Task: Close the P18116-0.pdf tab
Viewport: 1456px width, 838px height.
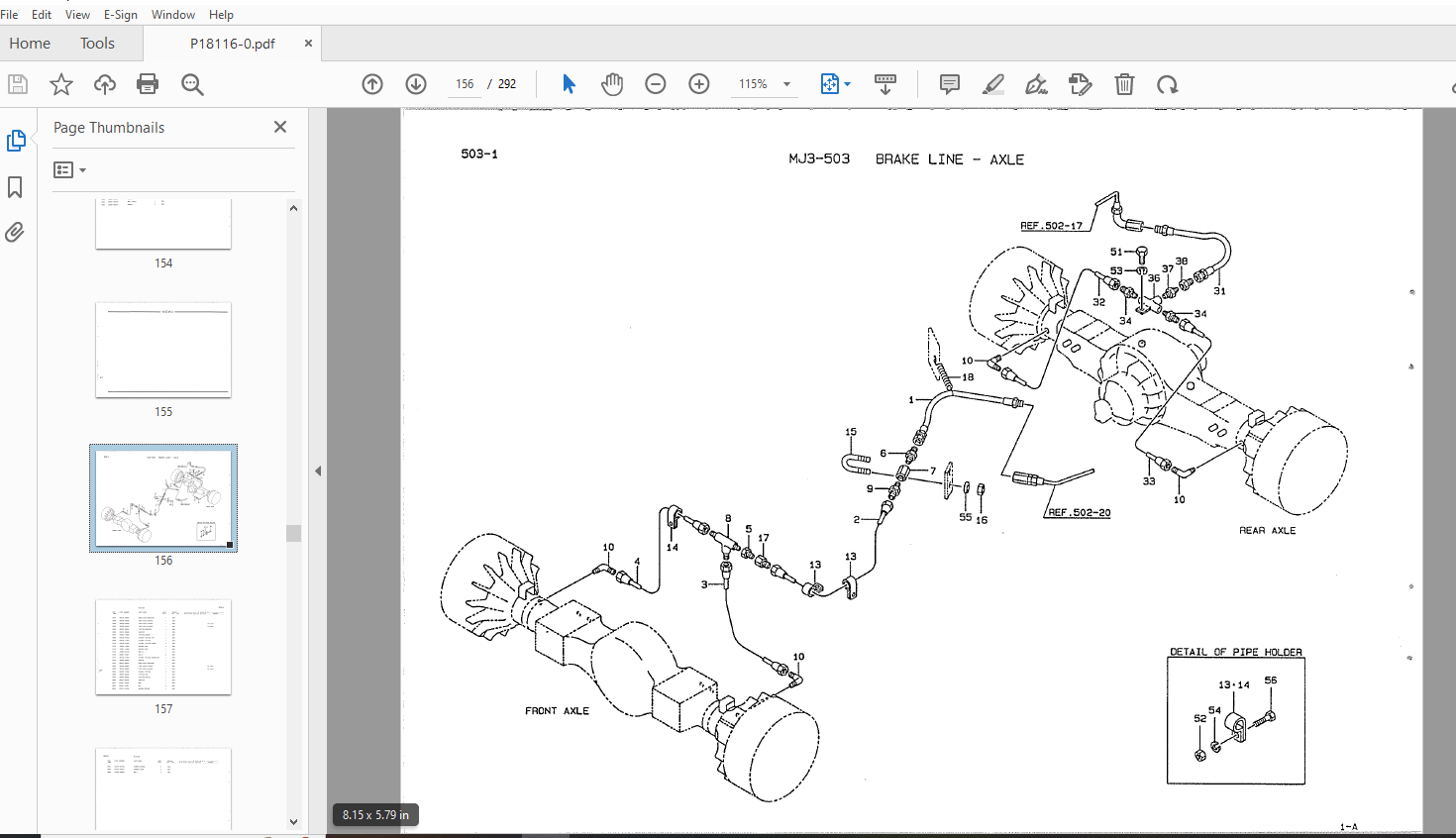Action: coord(308,44)
